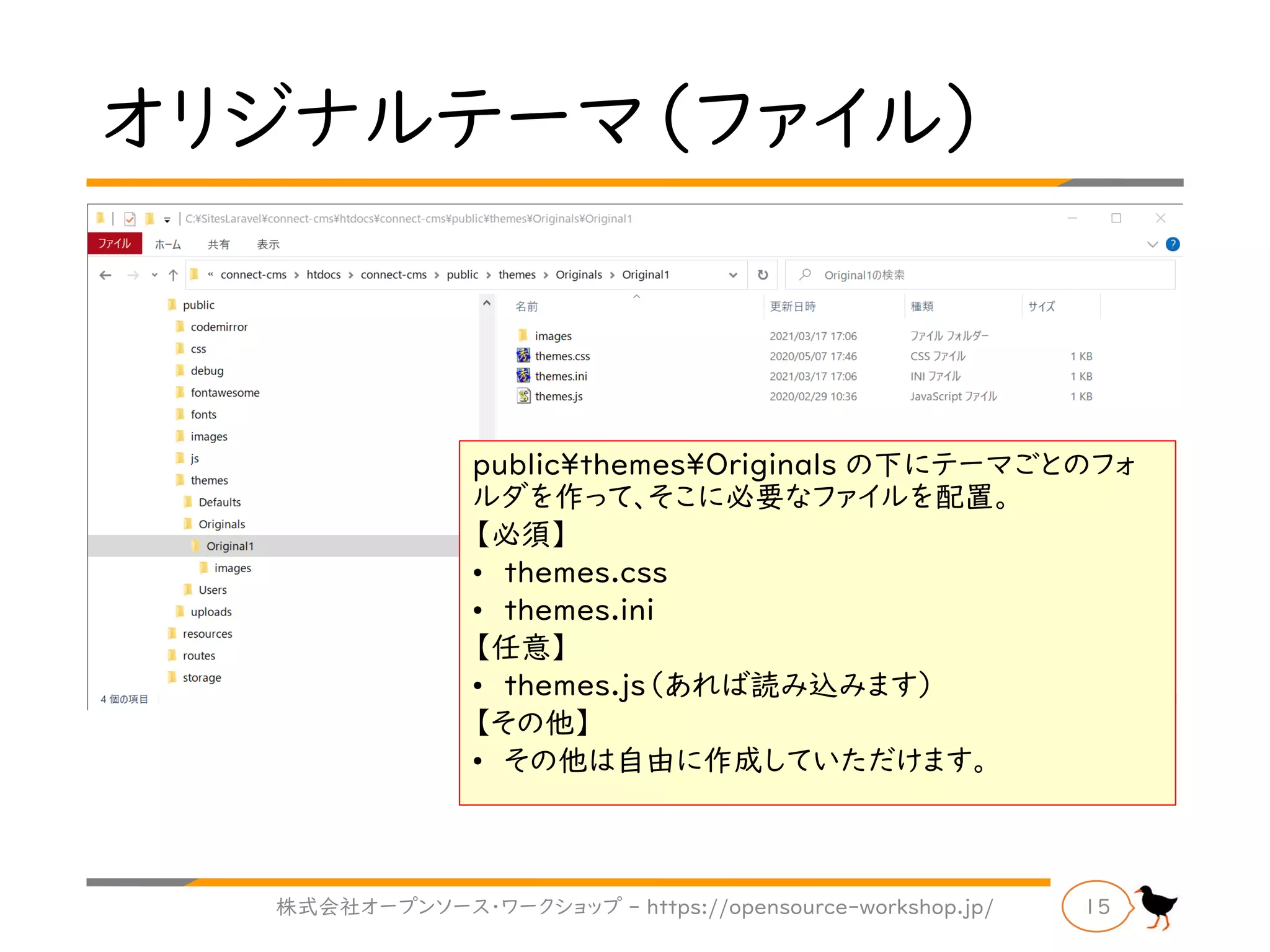This screenshot has height=952, width=1270.
Task: Click the forward navigation arrow
Action: coord(133,275)
